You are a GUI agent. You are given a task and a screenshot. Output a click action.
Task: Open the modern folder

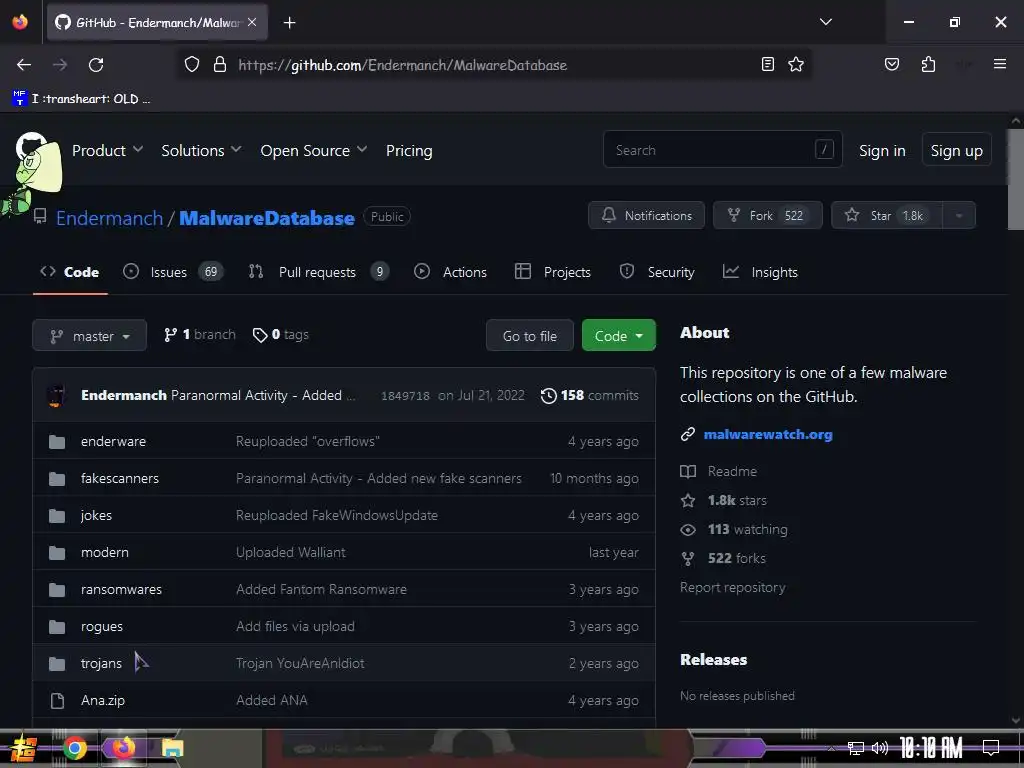tap(104, 552)
